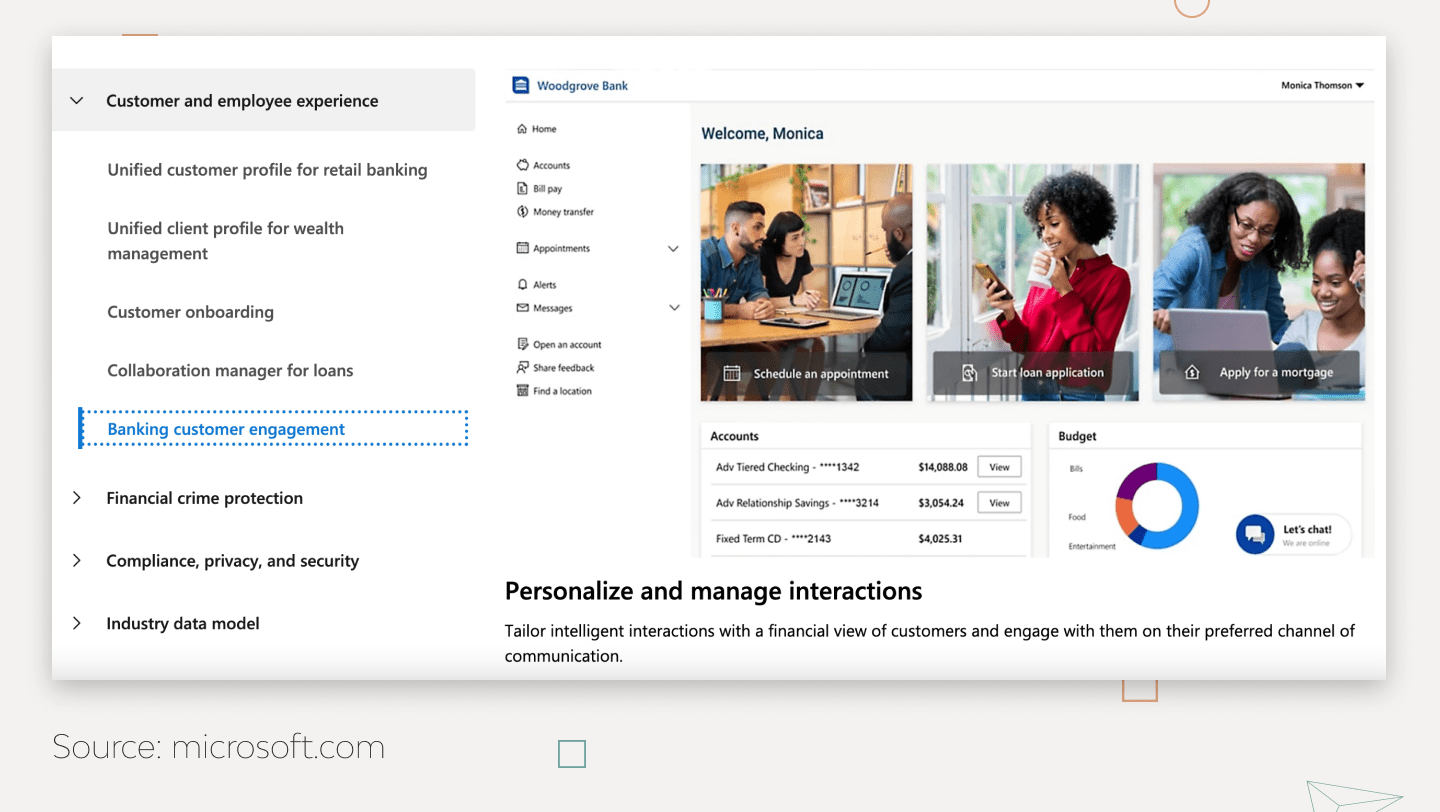The width and height of the screenshot is (1440, 812).
Task: Click Start loan application button
Action: (x=1033, y=373)
